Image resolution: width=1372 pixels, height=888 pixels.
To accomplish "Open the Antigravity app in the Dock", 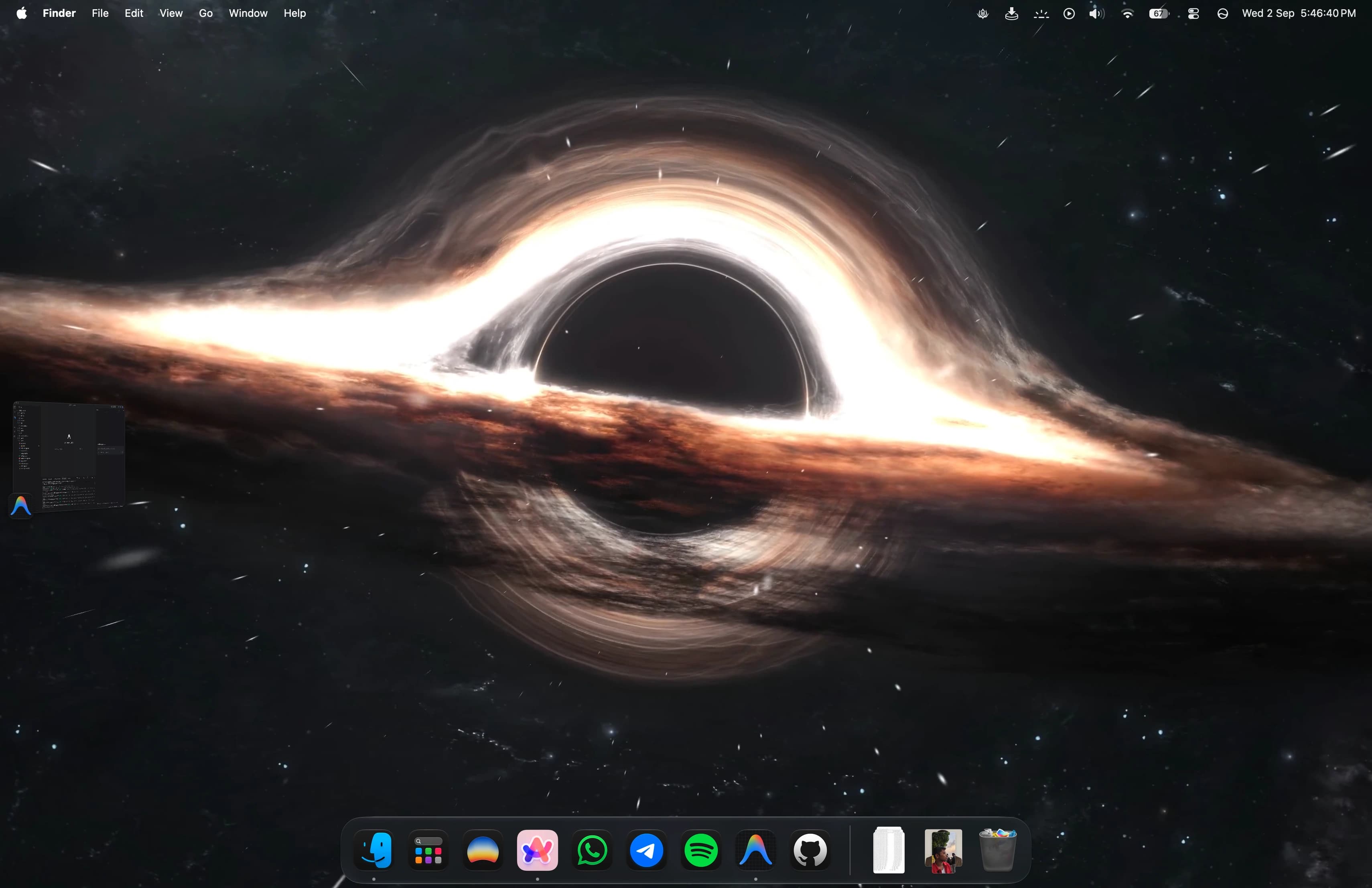I will pos(755,850).
